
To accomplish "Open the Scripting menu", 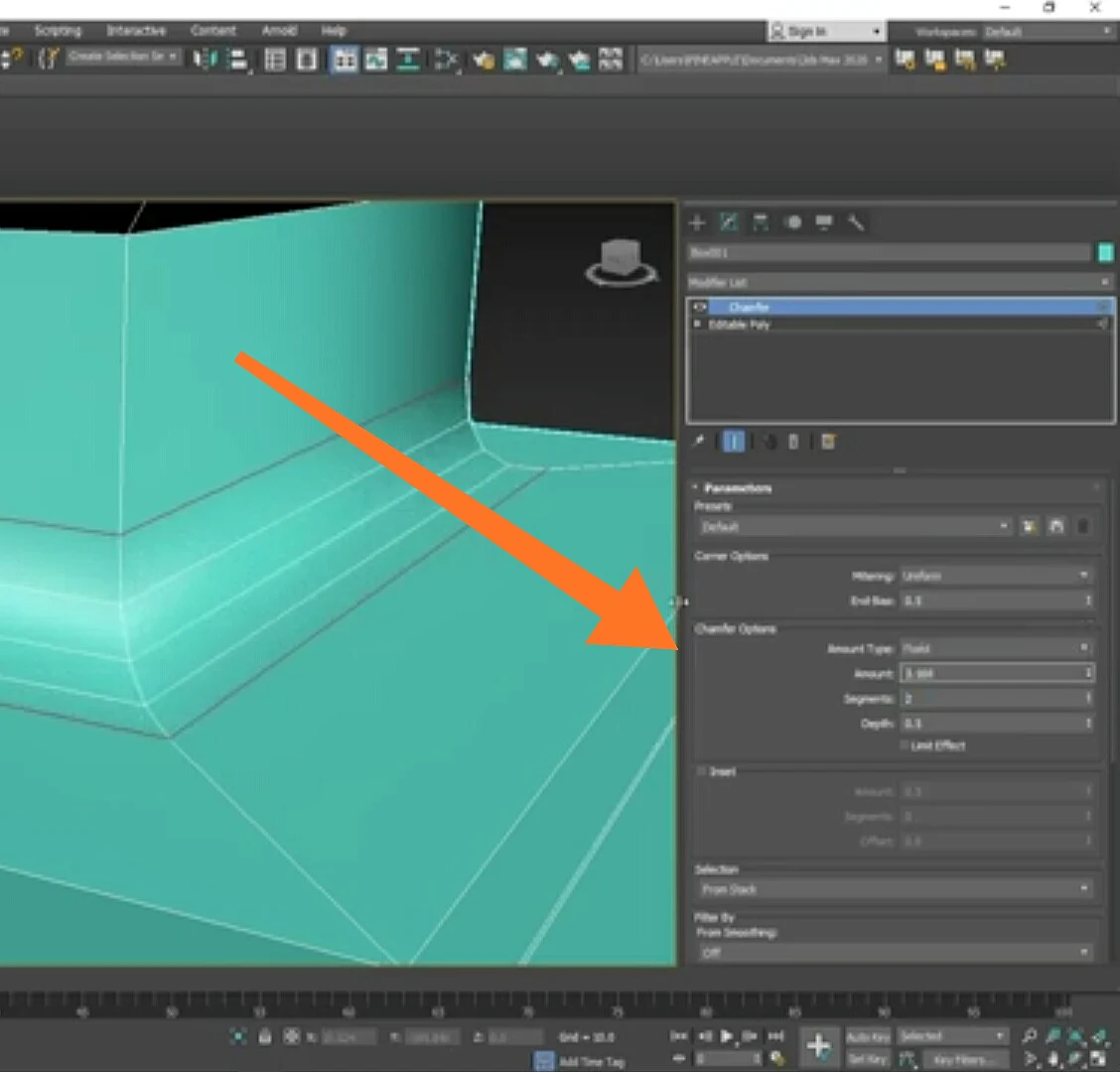I will tap(58, 31).
